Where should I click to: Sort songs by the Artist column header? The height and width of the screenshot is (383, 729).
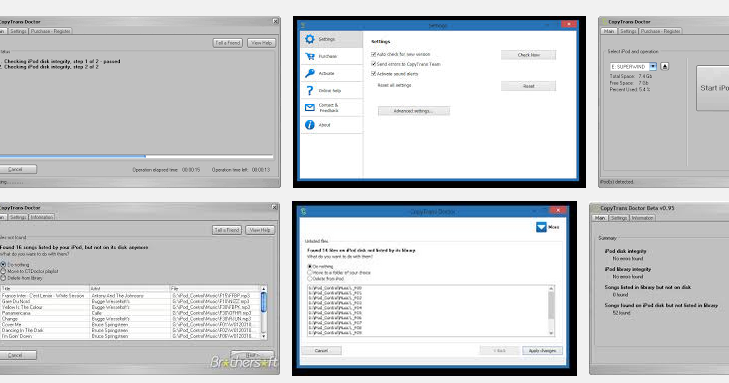pos(130,289)
